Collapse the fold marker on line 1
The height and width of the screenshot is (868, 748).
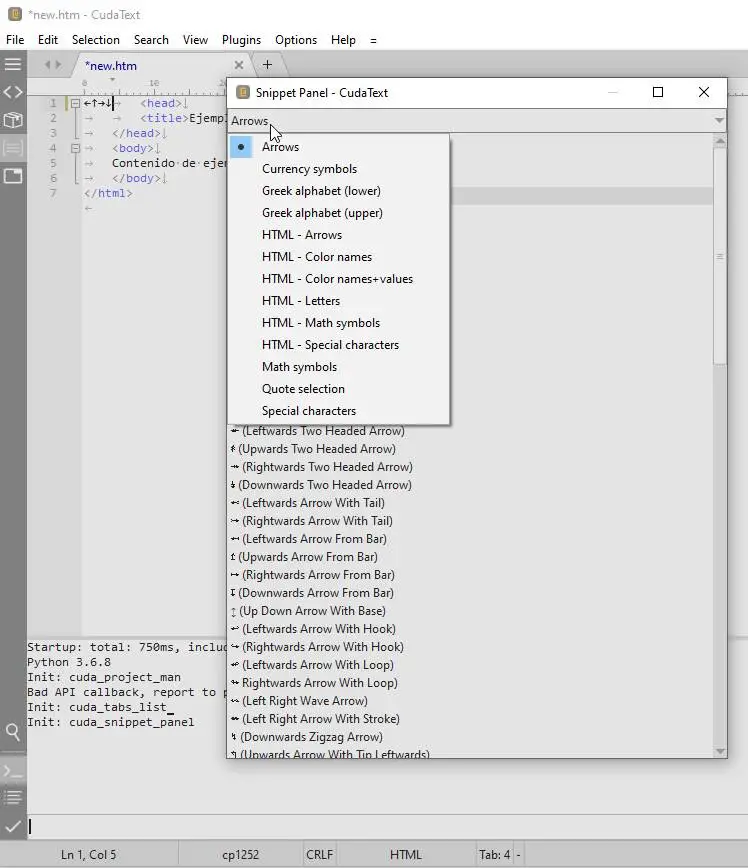click(x=75, y=104)
